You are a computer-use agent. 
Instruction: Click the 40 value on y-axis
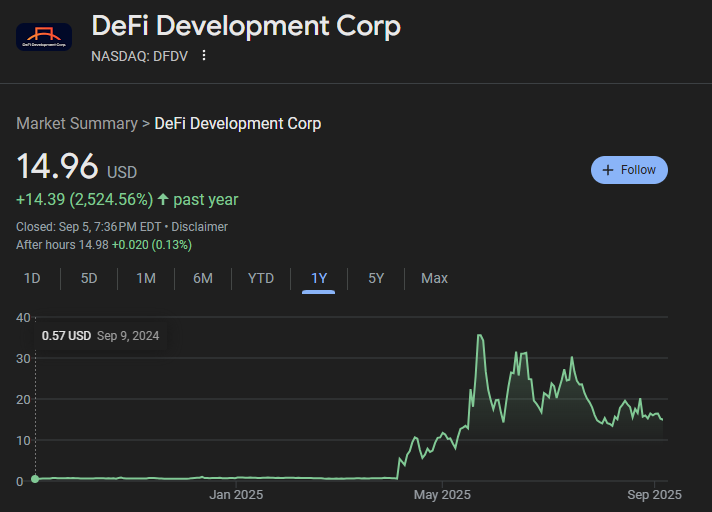point(23,318)
